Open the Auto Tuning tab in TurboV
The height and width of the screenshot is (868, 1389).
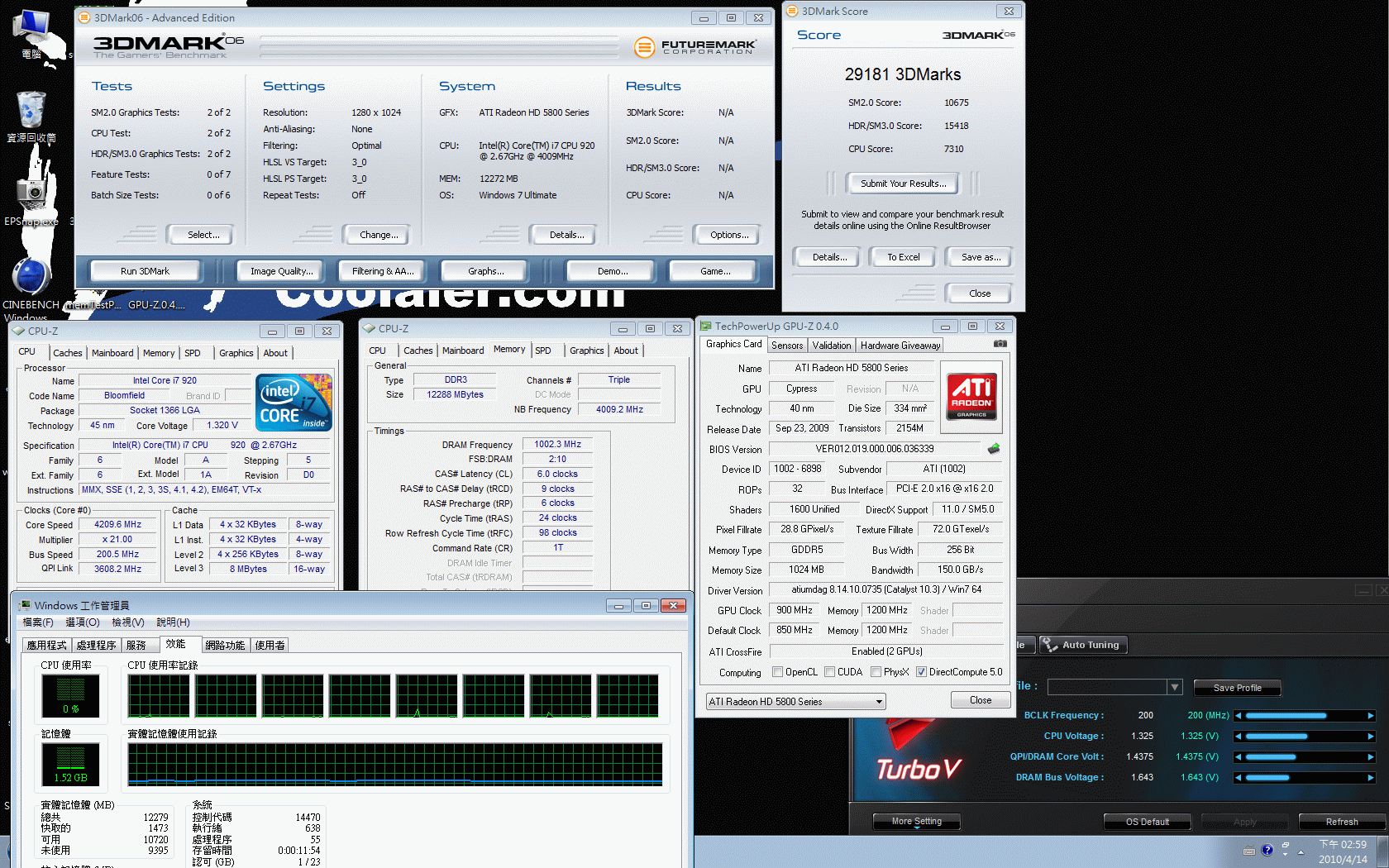click(1083, 645)
